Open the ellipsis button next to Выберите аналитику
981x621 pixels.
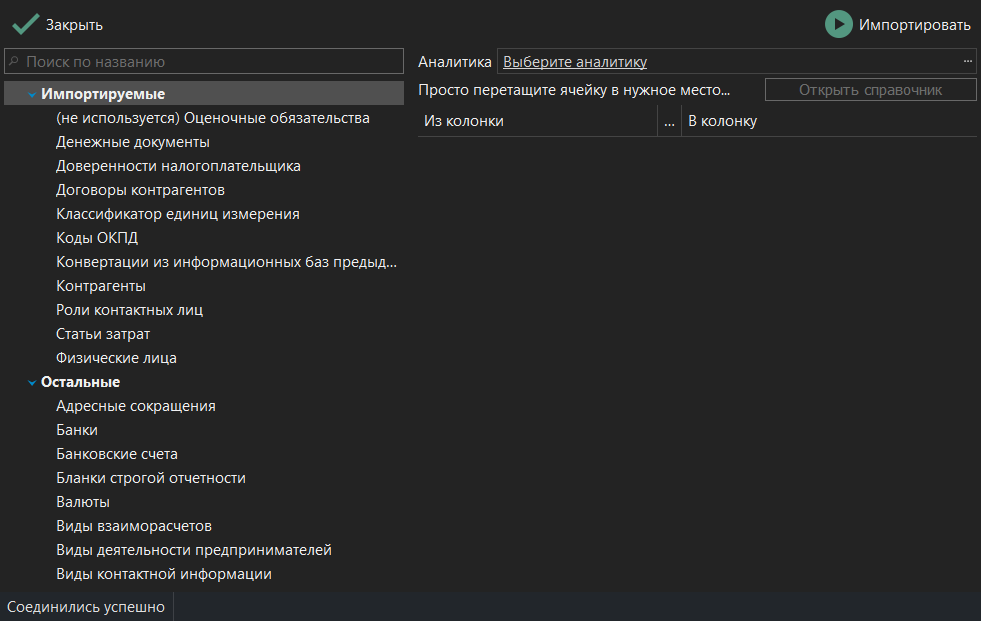coord(967,61)
